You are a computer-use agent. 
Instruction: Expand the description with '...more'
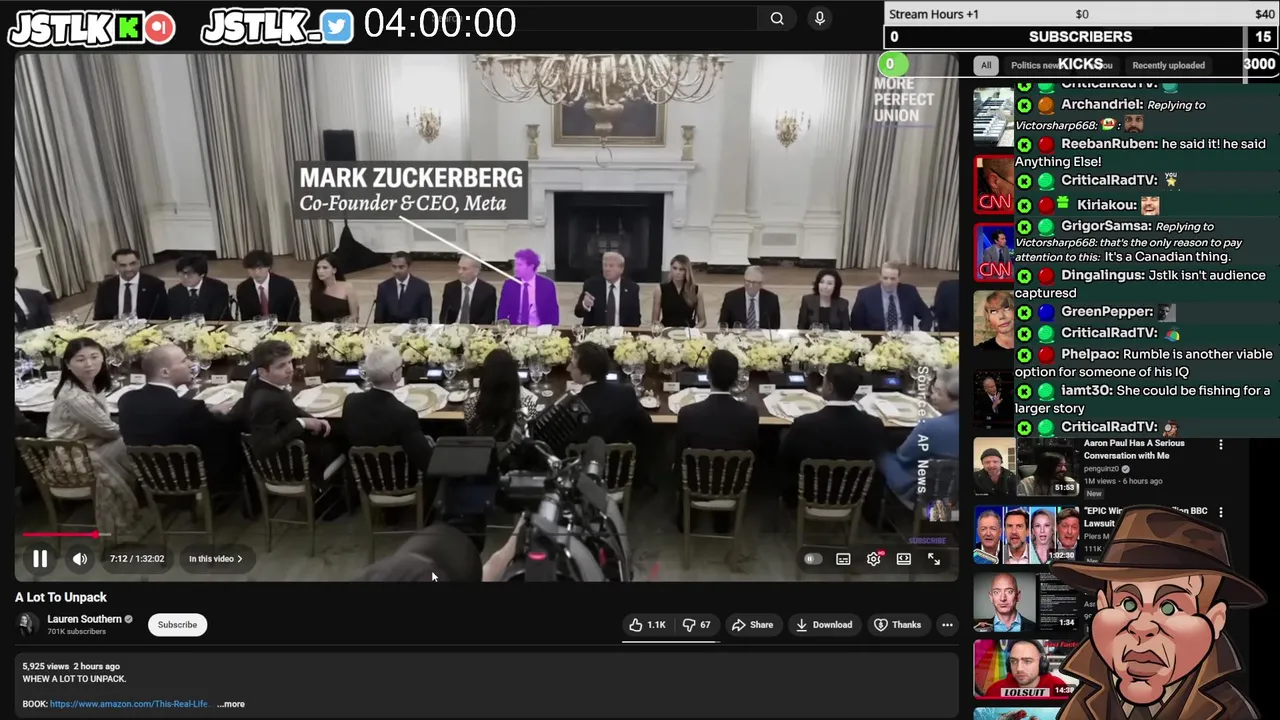point(230,704)
